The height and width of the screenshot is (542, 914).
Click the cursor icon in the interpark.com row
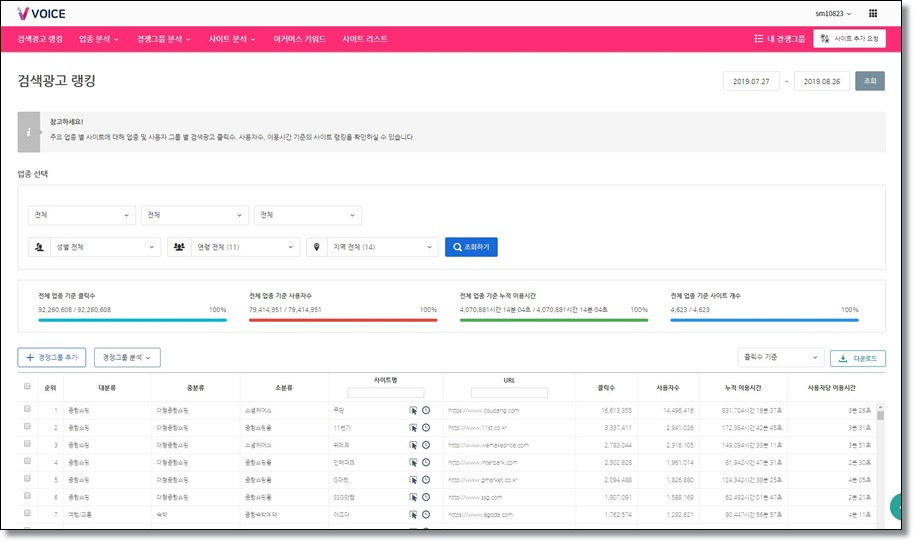[x=413, y=463]
